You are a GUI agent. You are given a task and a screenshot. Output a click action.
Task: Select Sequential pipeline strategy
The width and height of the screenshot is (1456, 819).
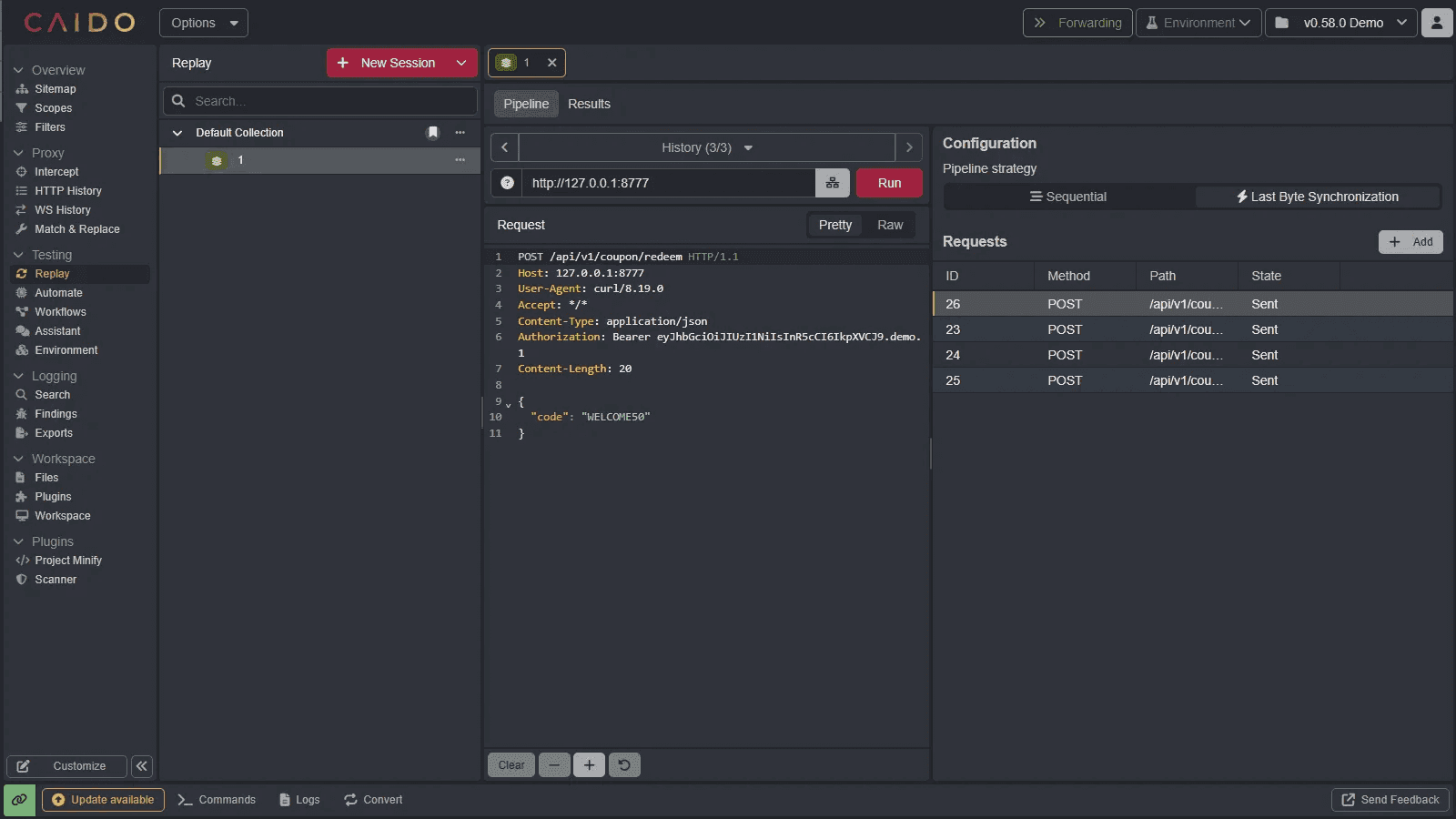[1068, 197]
